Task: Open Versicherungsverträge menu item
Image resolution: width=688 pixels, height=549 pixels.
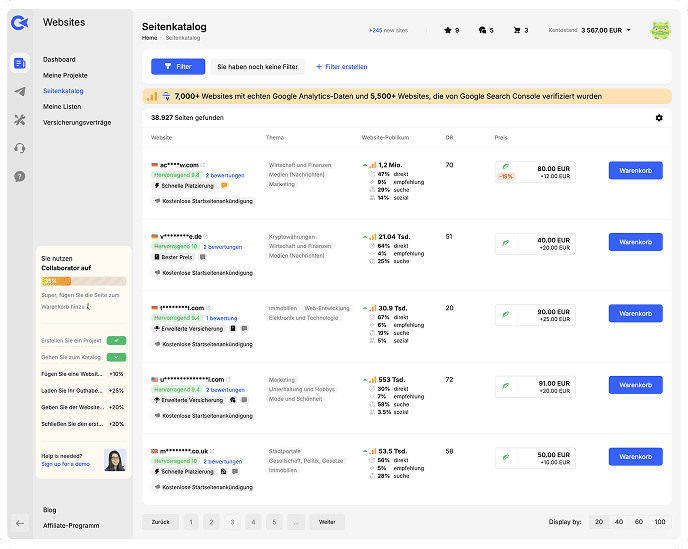Action: pos(77,121)
